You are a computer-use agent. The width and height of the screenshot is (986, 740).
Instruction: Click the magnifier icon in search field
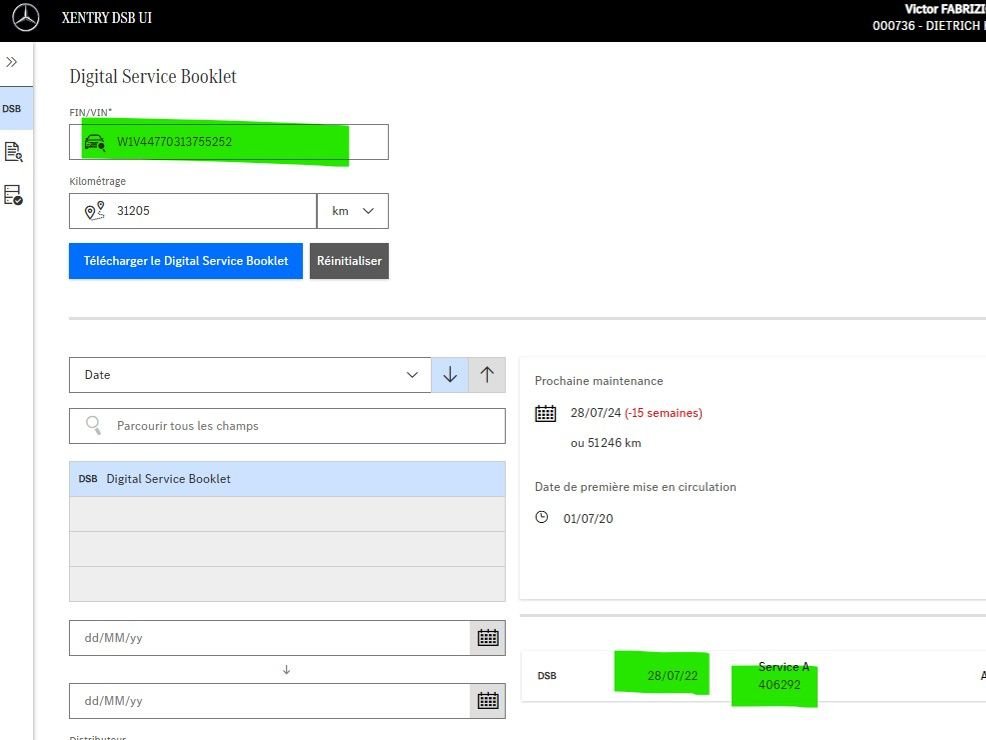[93, 426]
